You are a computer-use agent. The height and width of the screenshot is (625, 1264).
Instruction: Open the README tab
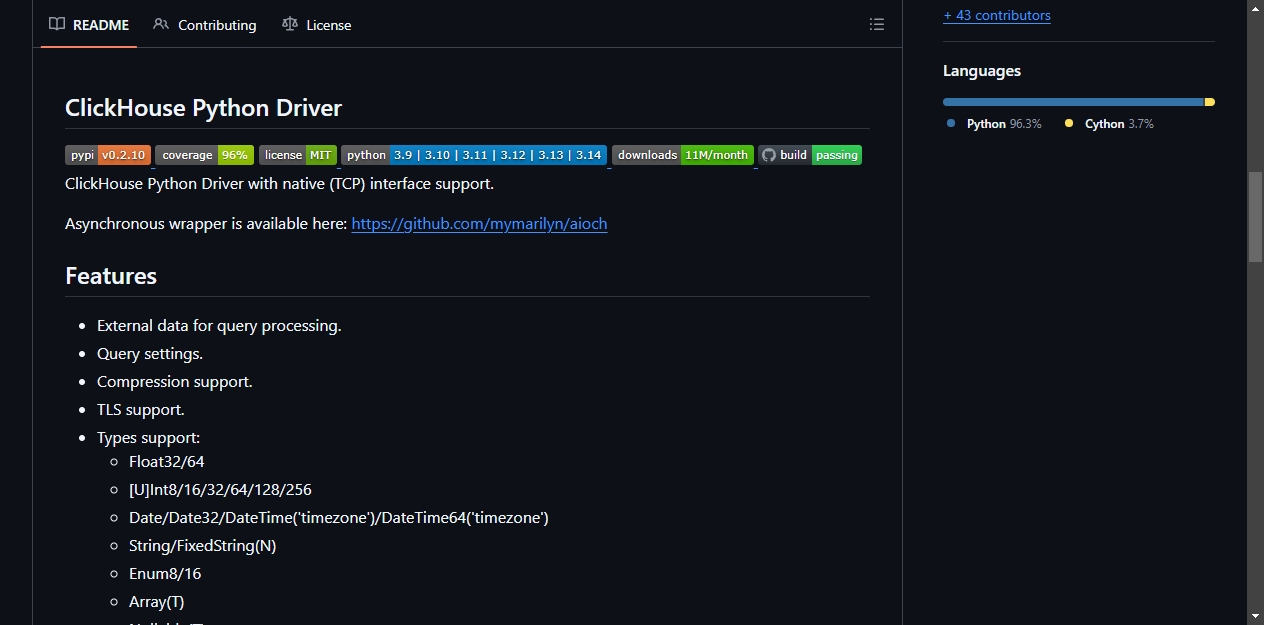89,24
